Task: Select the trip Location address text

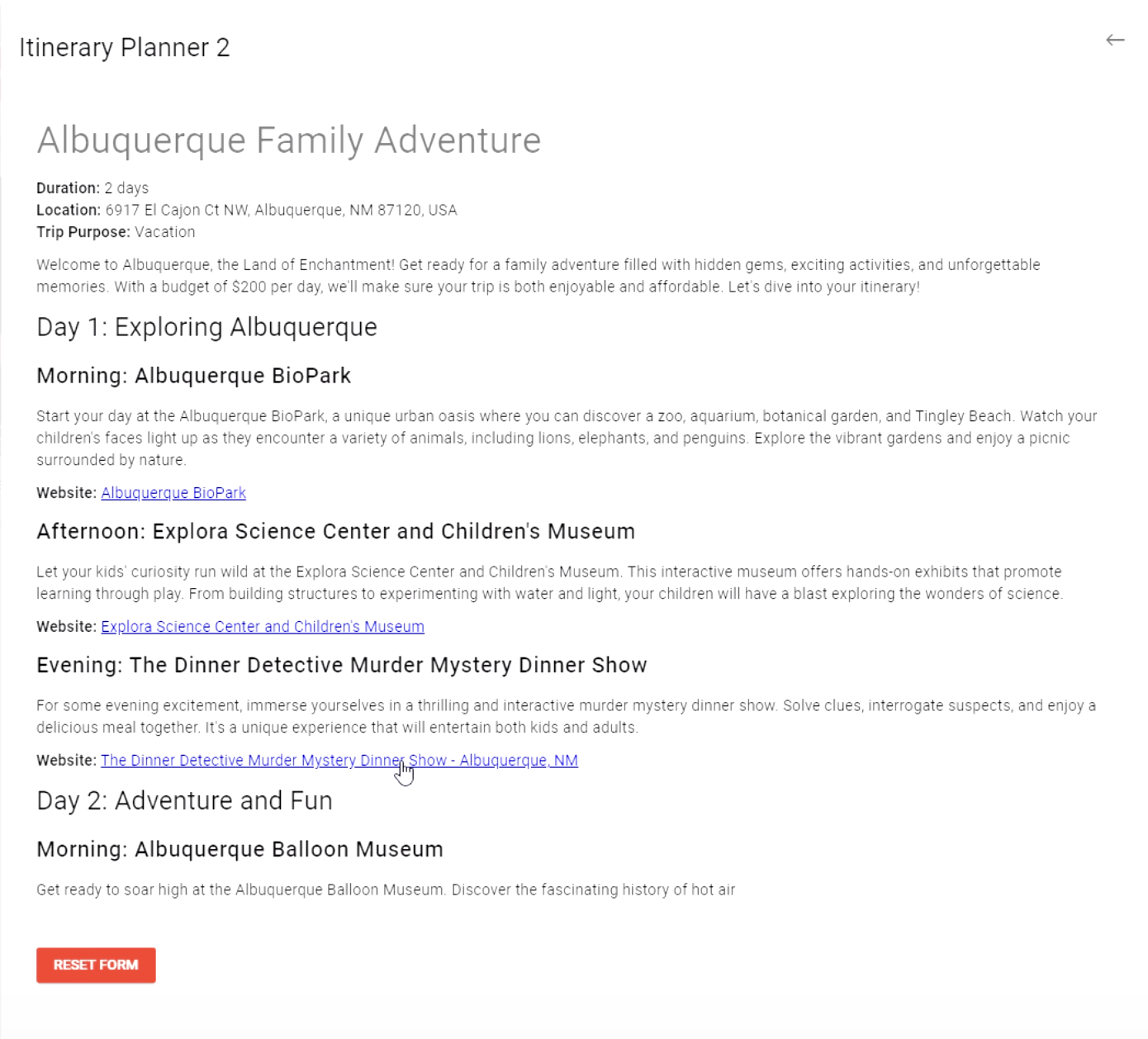Action: click(246, 210)
